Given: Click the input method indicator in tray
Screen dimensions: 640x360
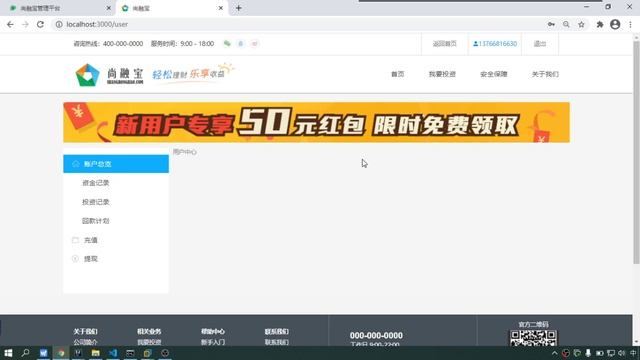Looking at the screenshot, I should tap(633, 353).
